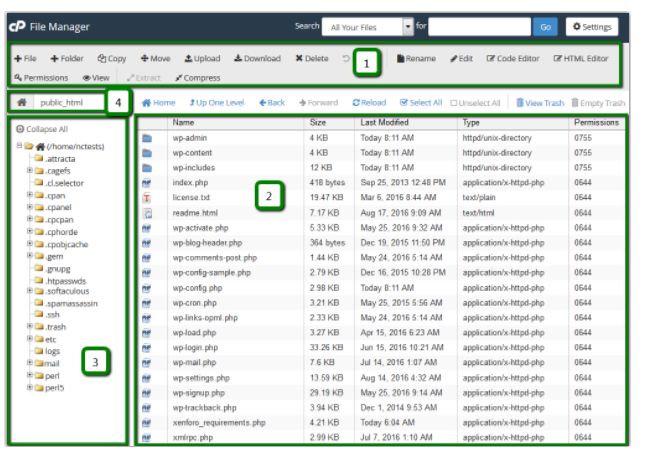Click the Delete toolbar button

312,59
